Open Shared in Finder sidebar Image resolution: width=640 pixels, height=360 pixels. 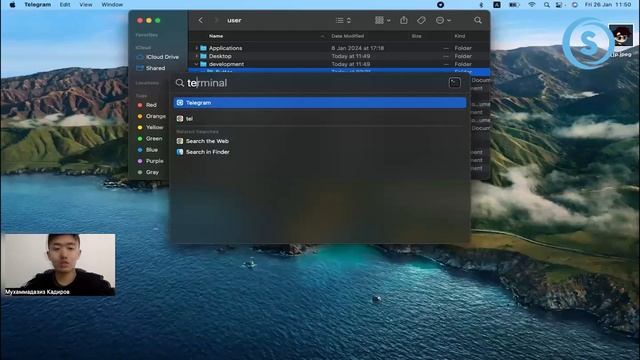[x=151, y=68]
